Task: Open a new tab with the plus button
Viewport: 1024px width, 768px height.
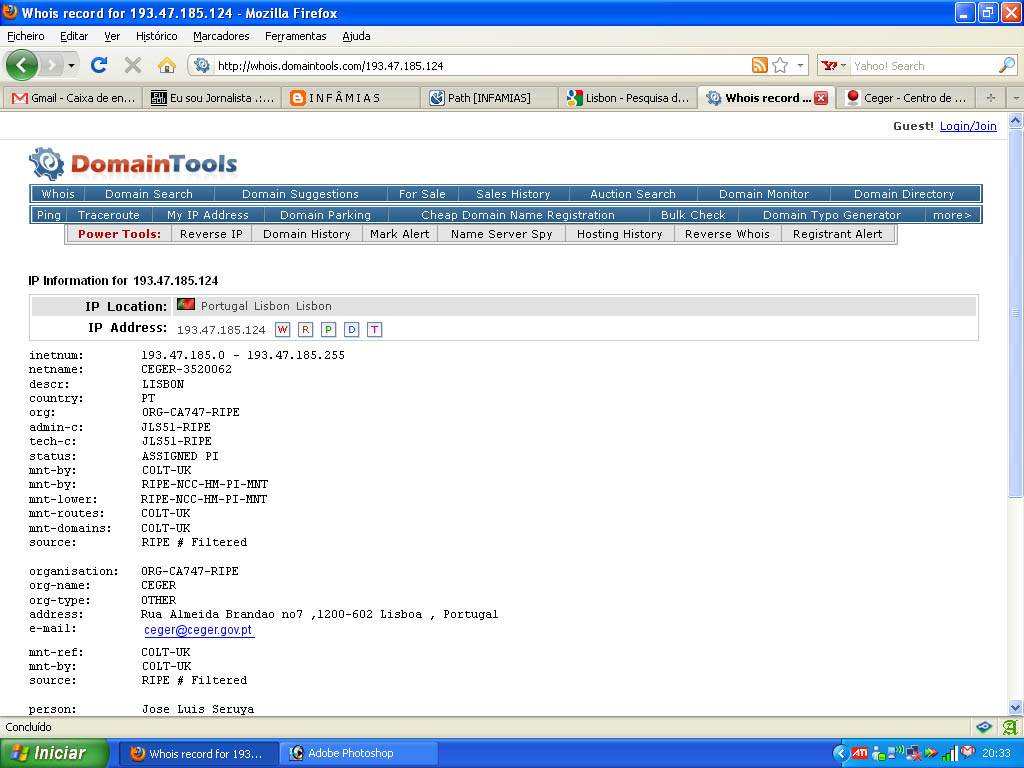Action: point(991,98)
